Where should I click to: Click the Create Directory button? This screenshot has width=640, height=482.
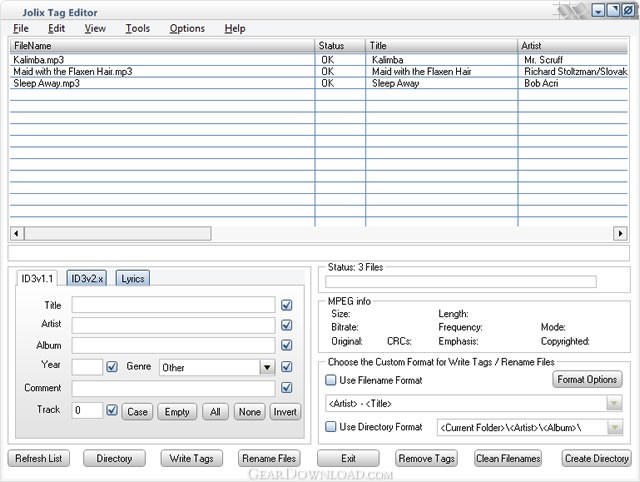point(597,458)
